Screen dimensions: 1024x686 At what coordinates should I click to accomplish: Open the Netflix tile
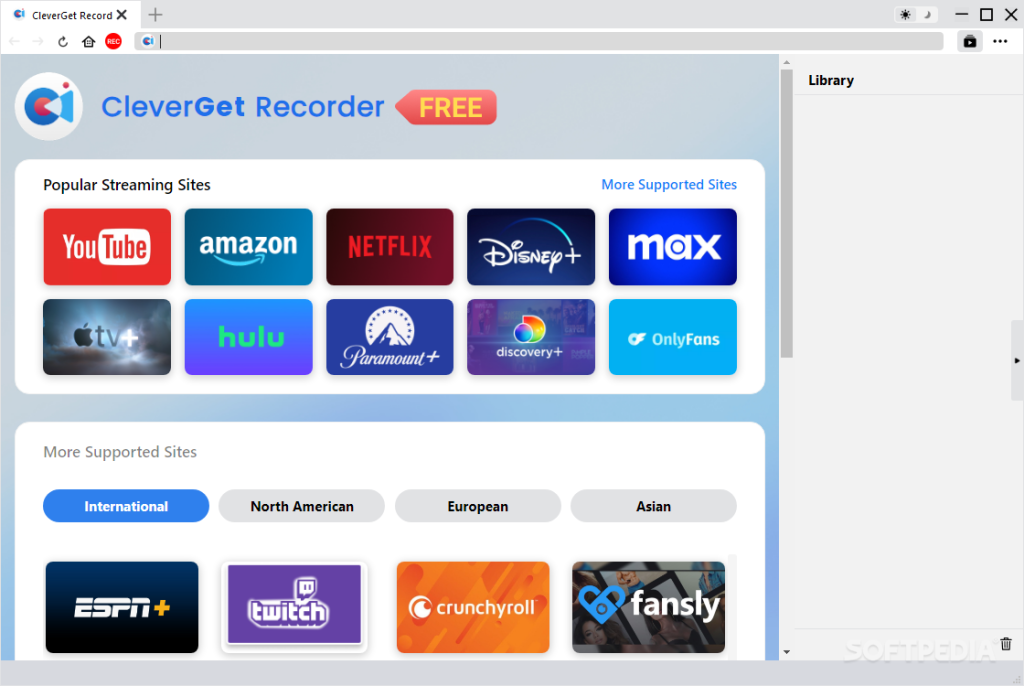(390, 247)
